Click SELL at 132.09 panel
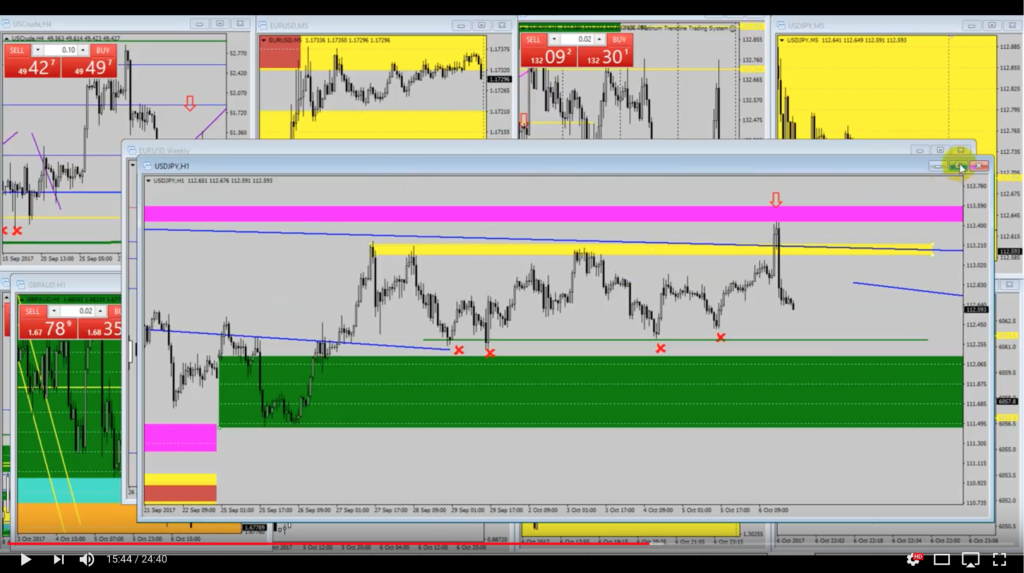This screenshot has width=1024, height=573. click(x=534, y=40)
